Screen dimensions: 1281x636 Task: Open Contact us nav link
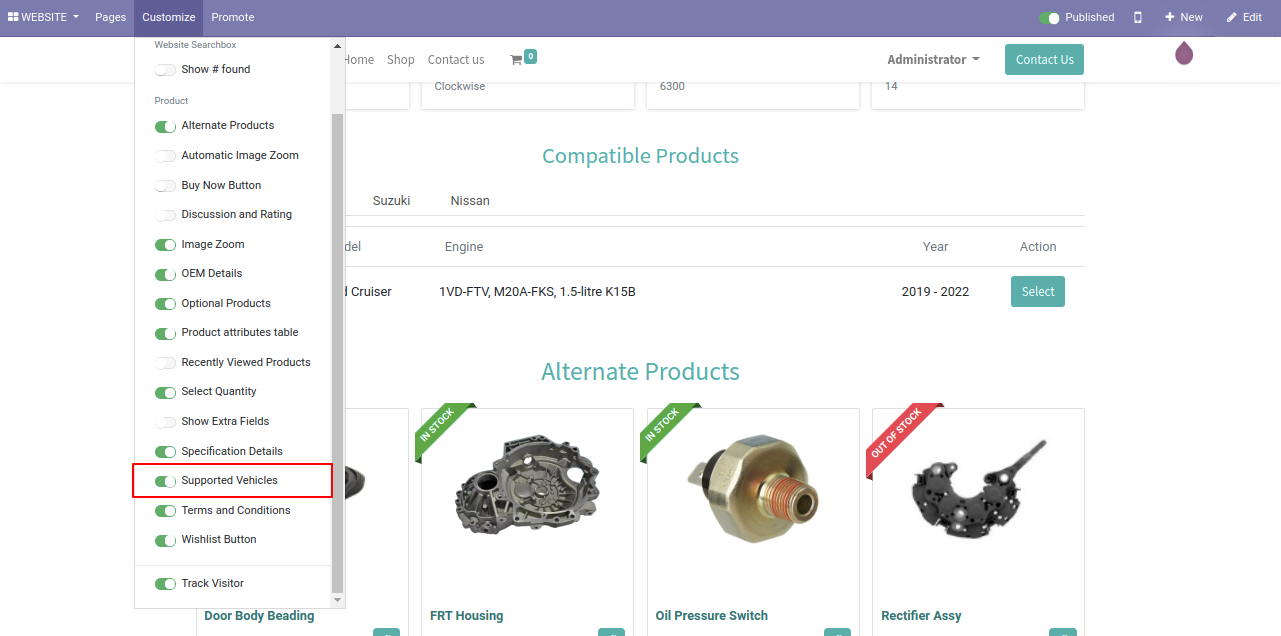coord(456,60)
